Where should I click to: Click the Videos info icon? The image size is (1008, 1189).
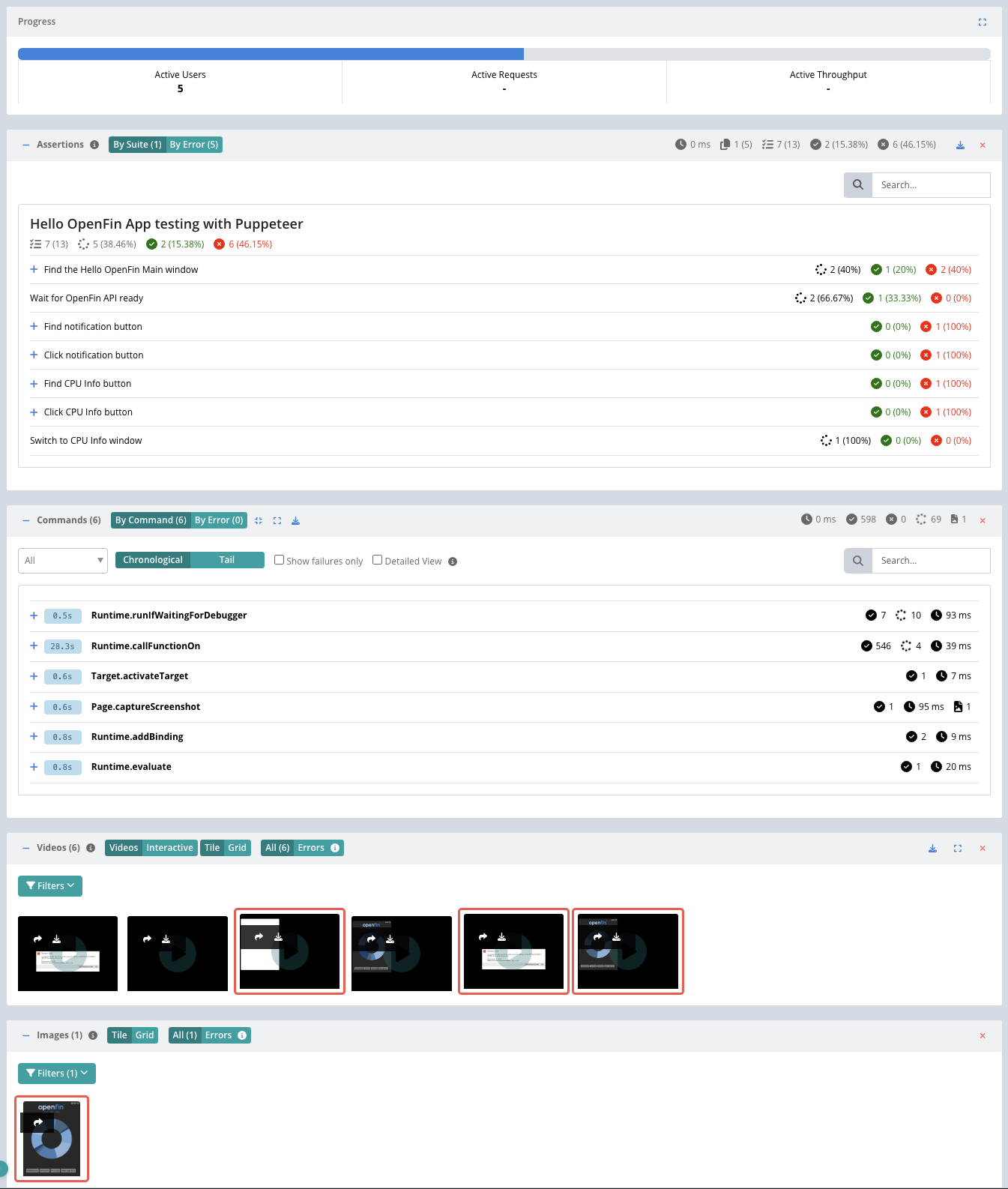pyautogui.click(x=91, y=848)
